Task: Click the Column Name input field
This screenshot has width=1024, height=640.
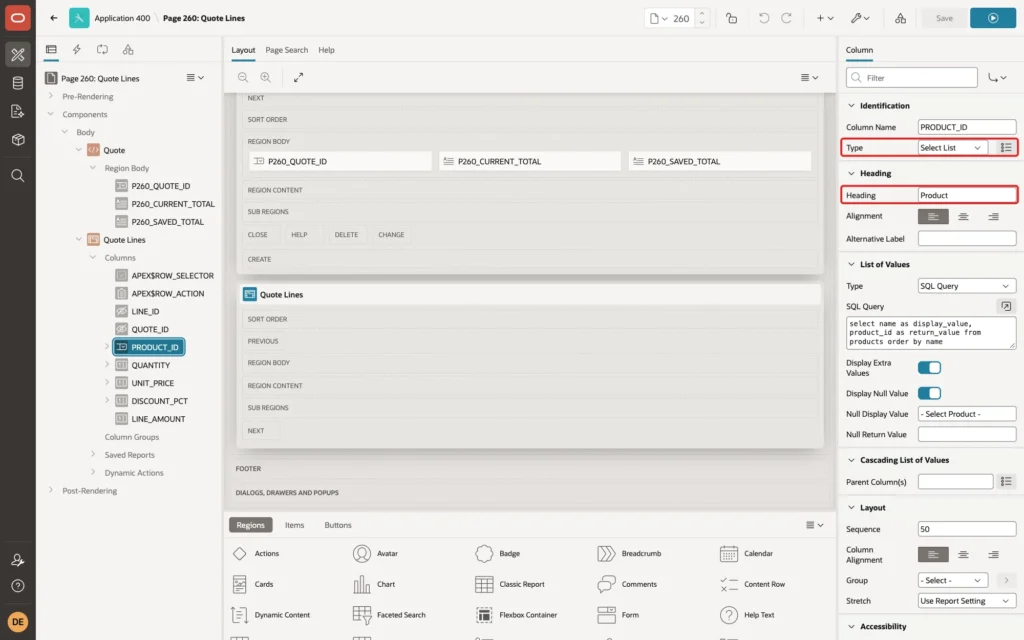Action: 967,127
